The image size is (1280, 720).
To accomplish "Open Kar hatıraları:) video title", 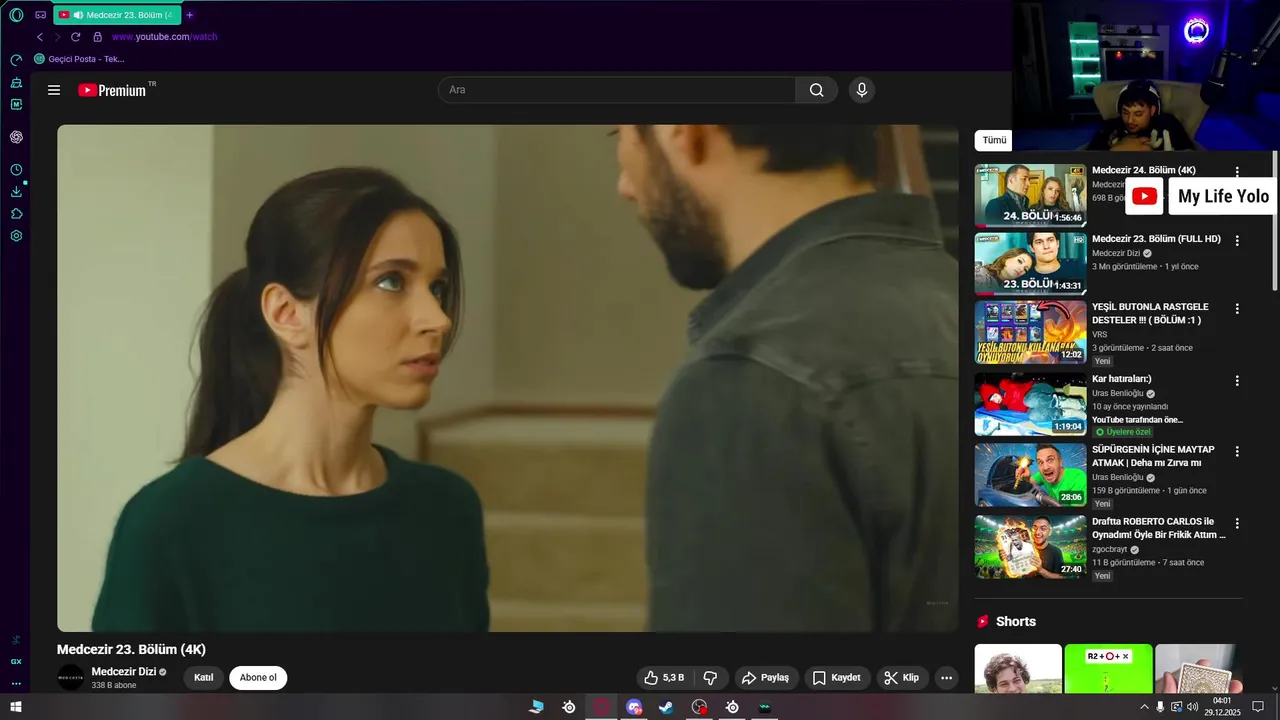I will coord(1122,380).
